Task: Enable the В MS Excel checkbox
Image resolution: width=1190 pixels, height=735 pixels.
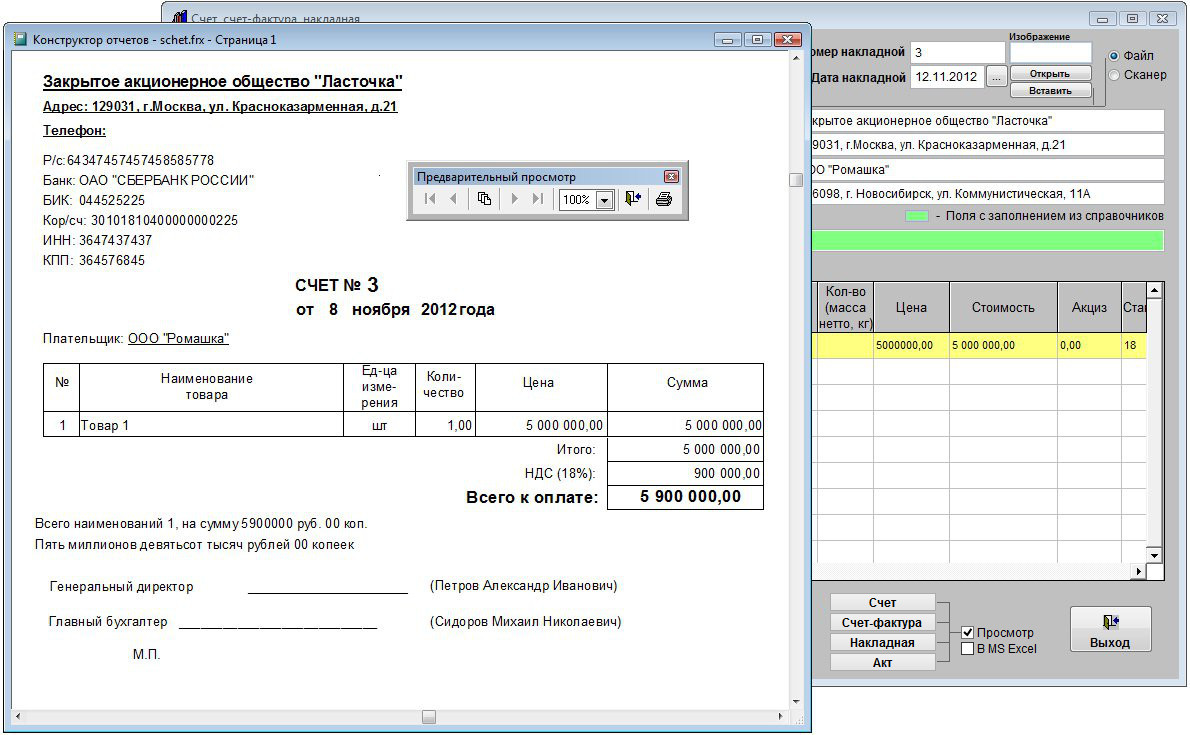Action: tap(967, 648)
